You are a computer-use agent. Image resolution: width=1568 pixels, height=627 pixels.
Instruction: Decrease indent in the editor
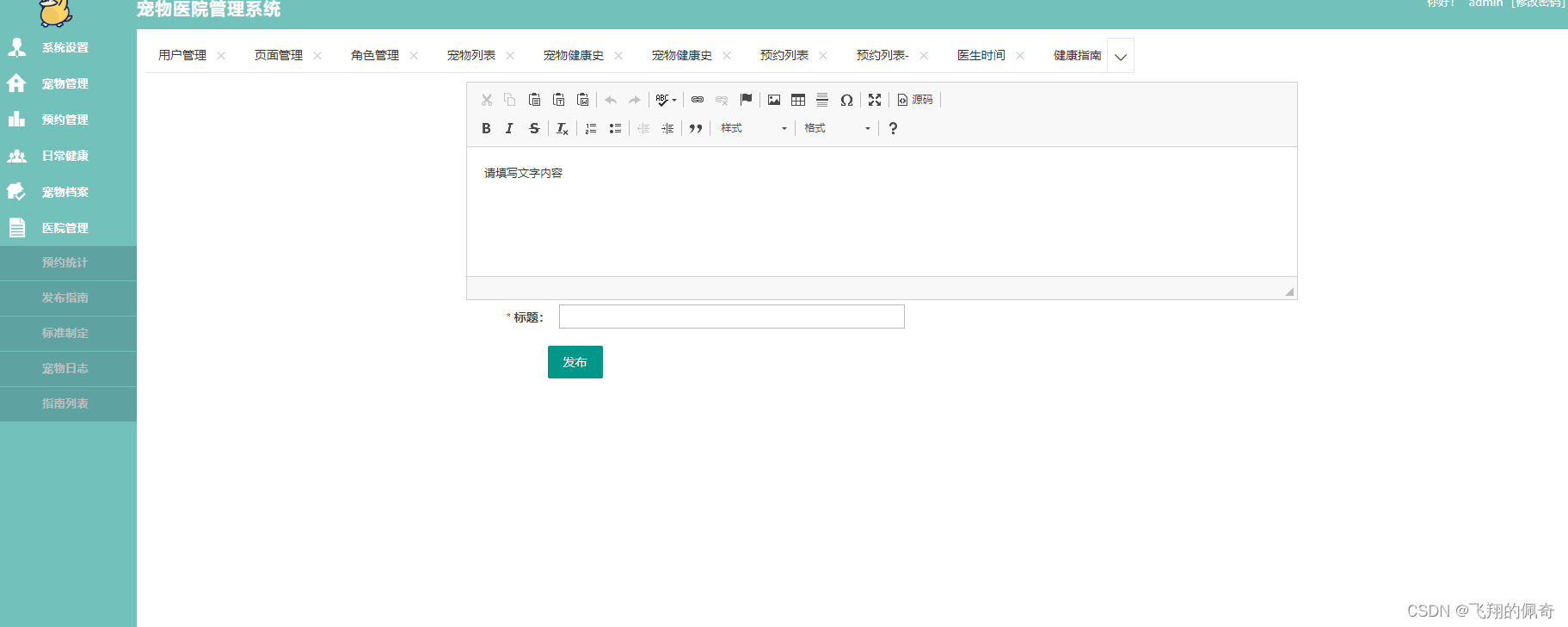[x=643, y=128]
